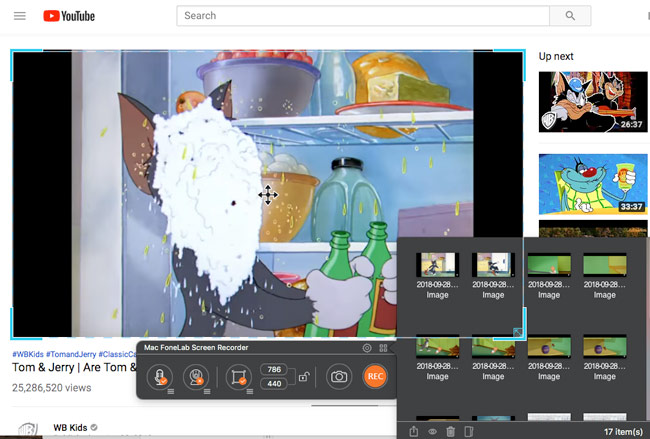Image resolution: width=650 pixels, height=439 pixels.
Task: Click the Up next heading
Action: (x=556, y=56)
